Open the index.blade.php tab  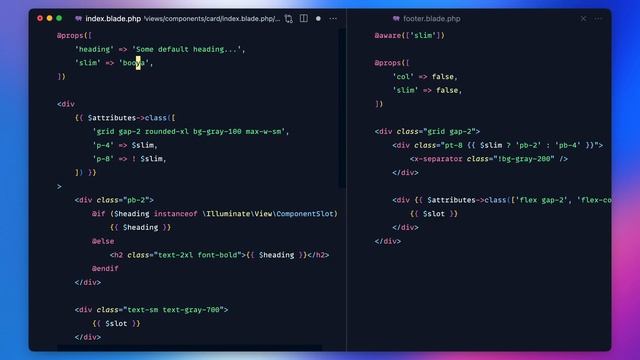coord(113,19)
